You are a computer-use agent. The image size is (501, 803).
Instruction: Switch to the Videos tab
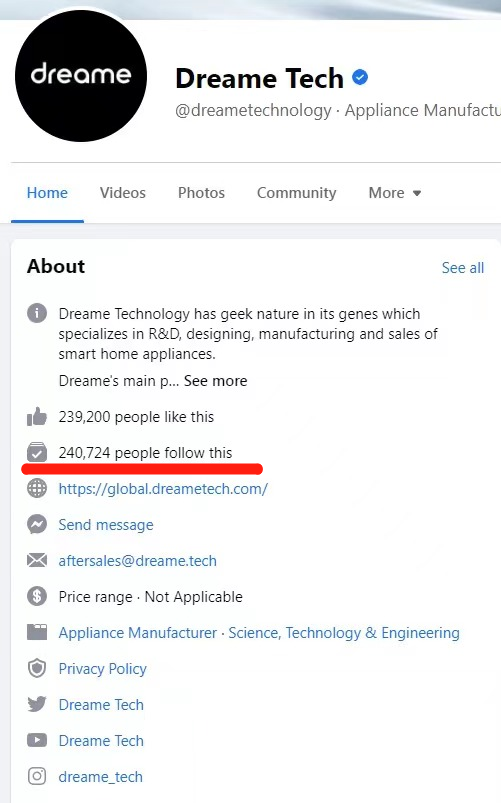[x=122, y=193]
